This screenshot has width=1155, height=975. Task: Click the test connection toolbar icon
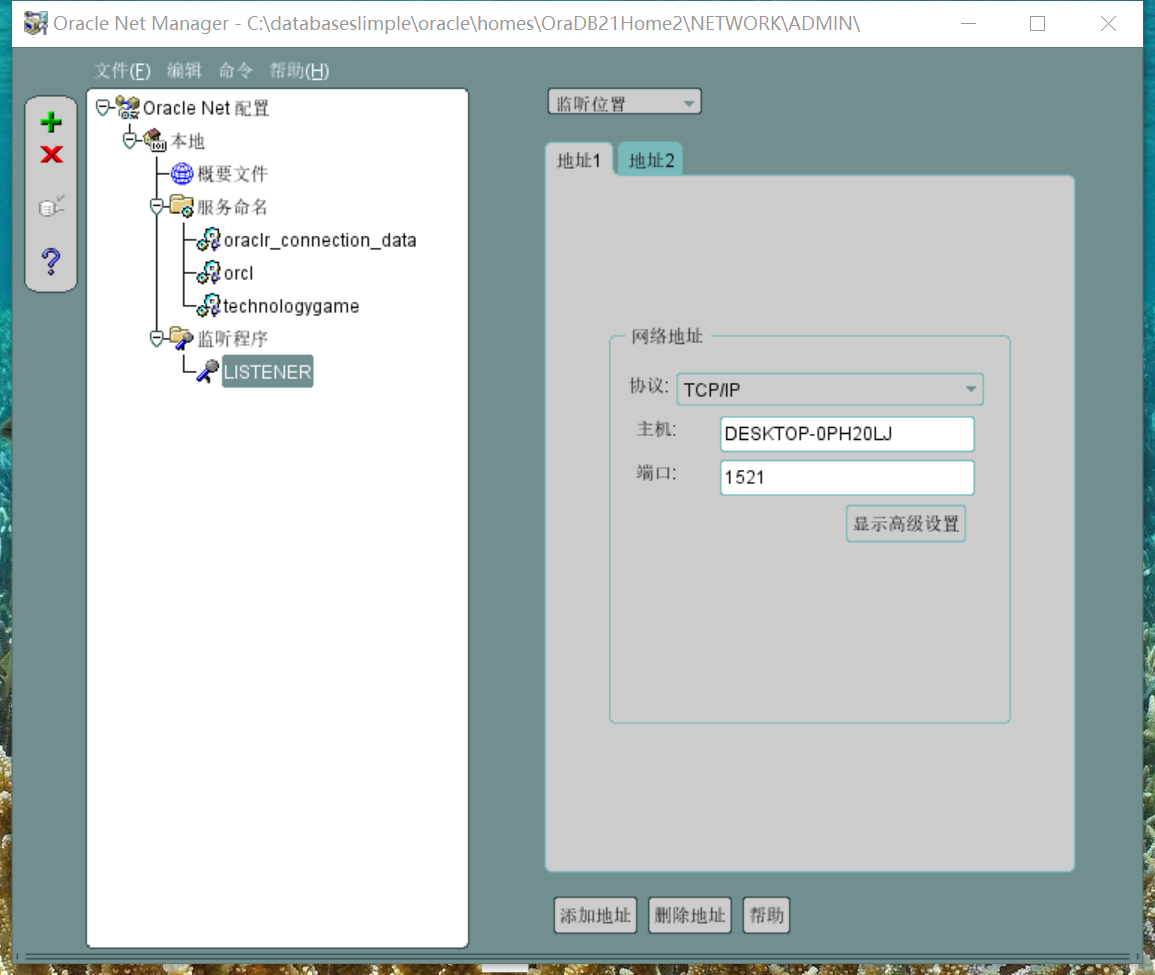click(x=51, y=206)
